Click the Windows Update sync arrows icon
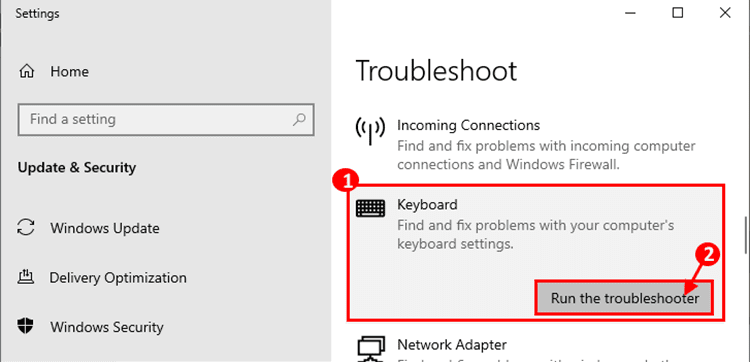 pyautogui.click(x=26, y=227)
